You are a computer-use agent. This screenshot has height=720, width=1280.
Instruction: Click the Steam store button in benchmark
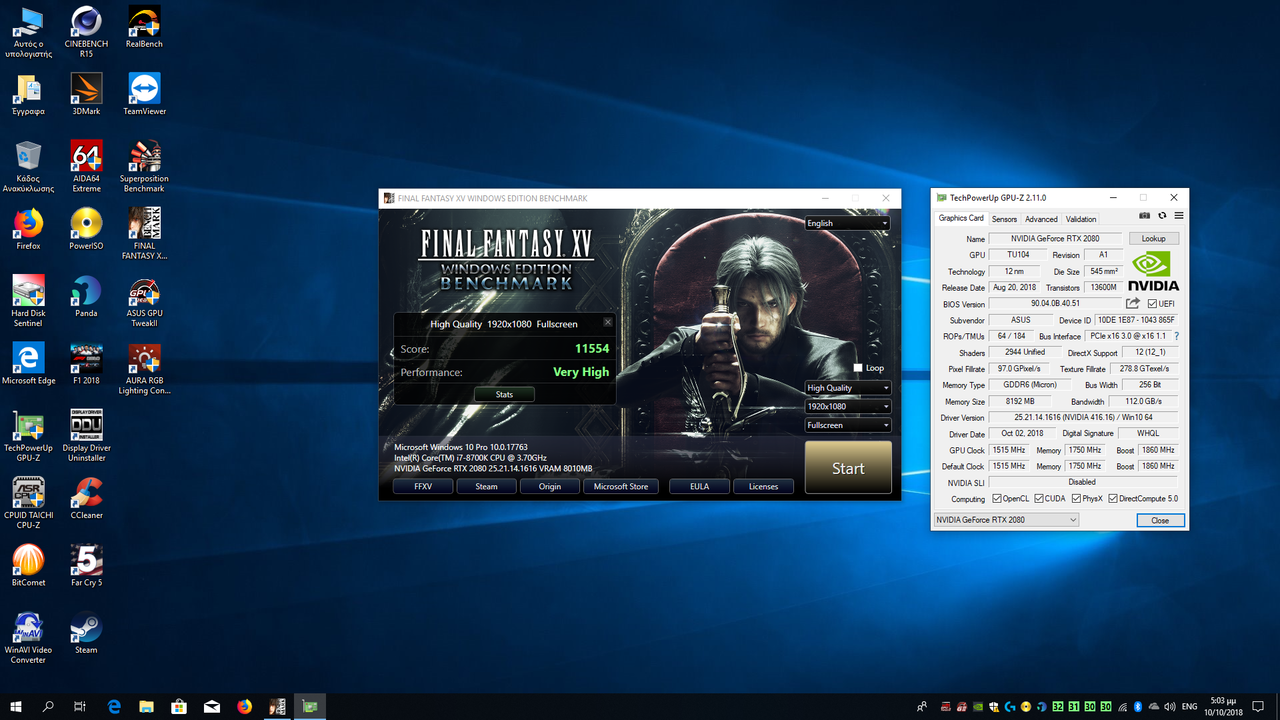point(486,487)
